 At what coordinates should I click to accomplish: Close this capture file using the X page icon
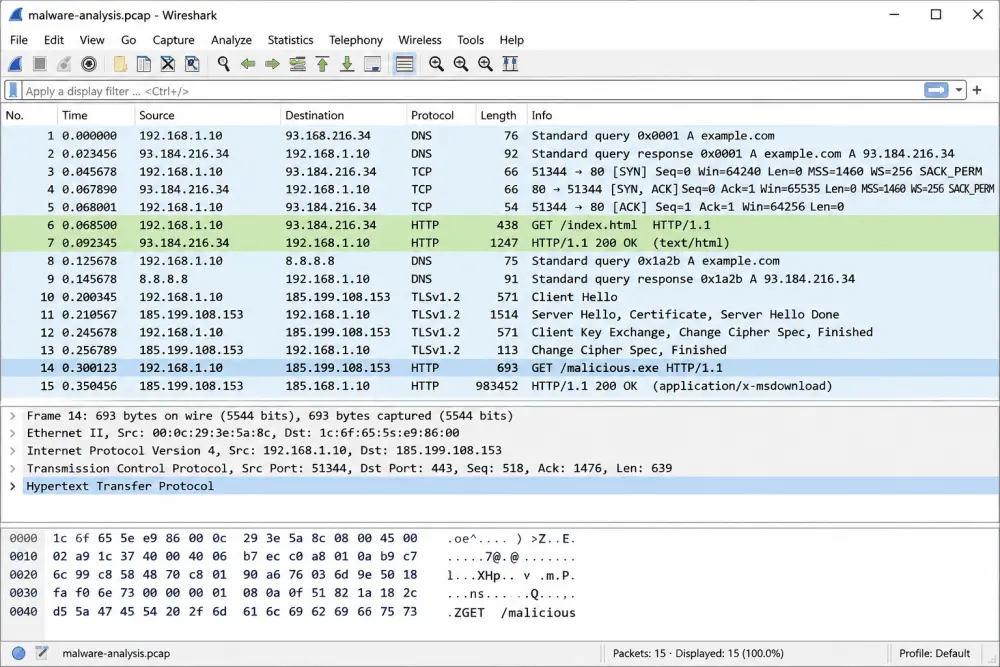click(168, 64)
